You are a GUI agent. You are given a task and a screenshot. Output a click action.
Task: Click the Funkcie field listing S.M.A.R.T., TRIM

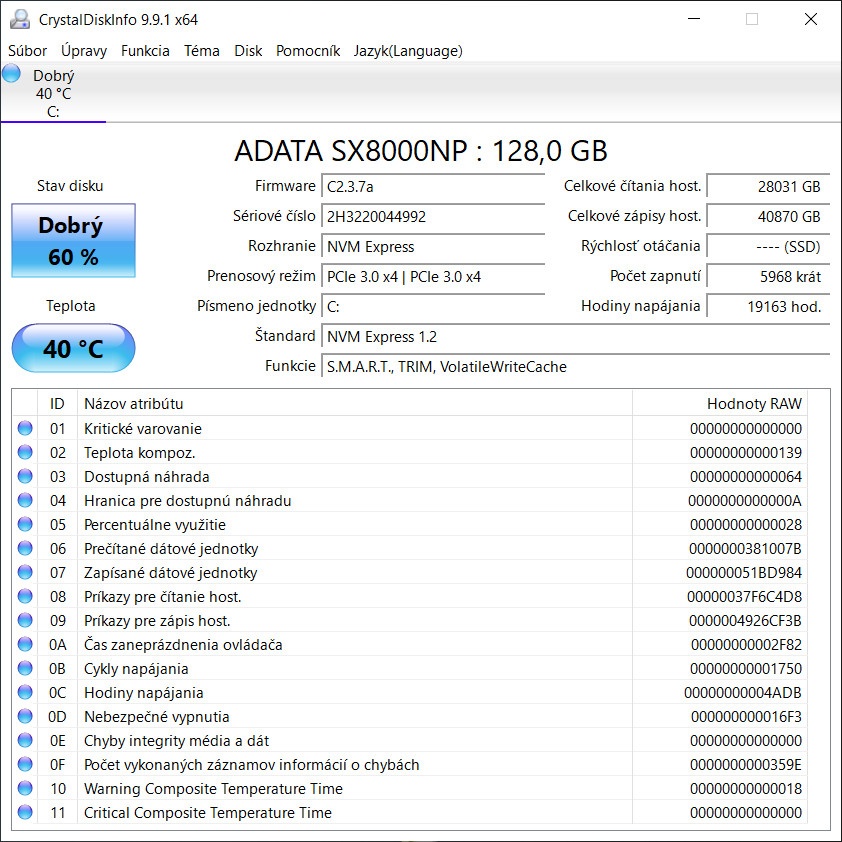tap(576, 367)
